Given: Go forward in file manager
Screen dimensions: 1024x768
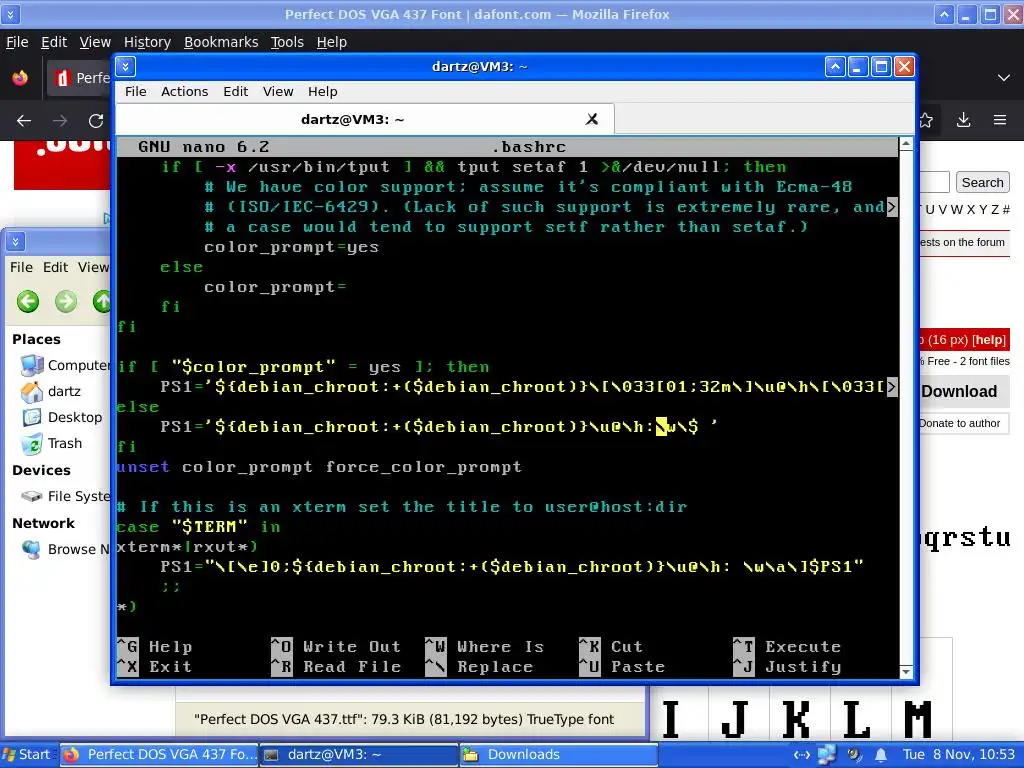Looking at the screenshot, I should [x=66, y=302].
